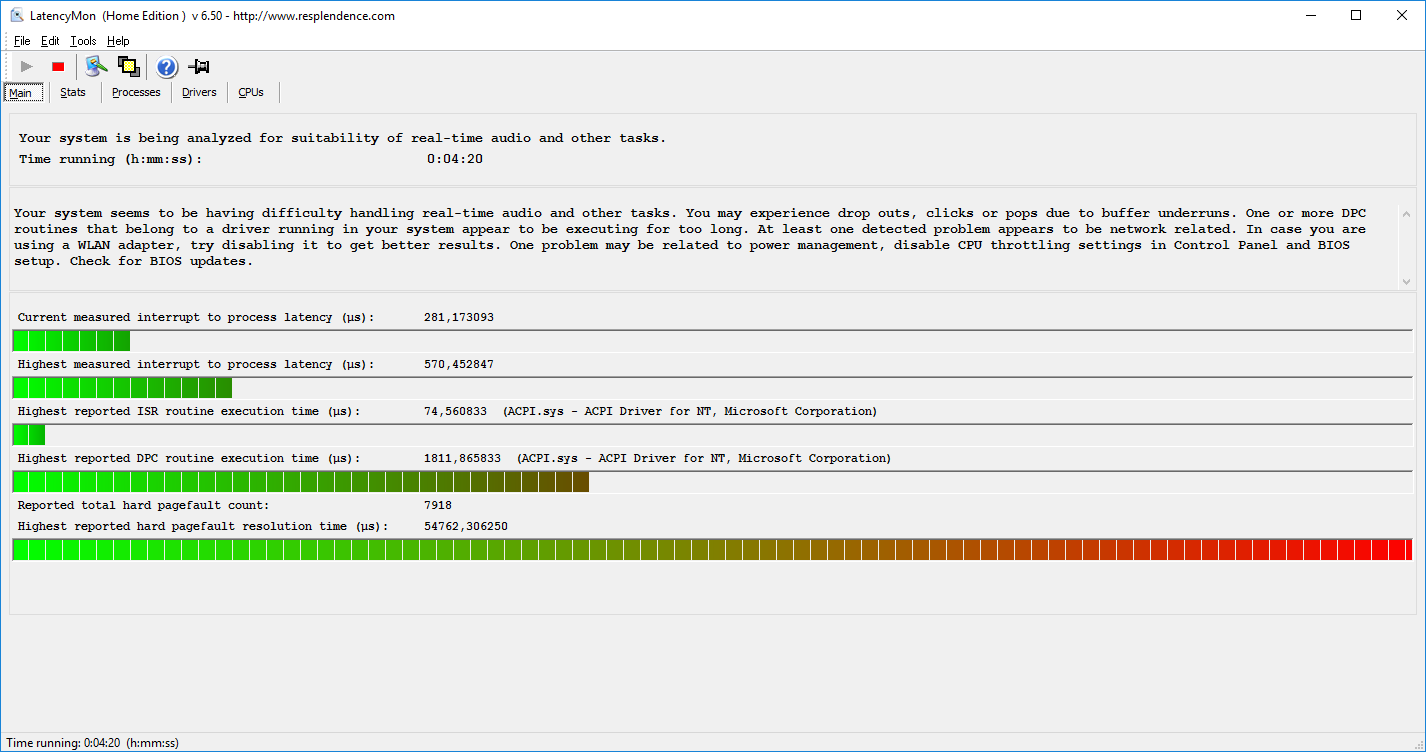Click the current latency value 281,173093
Viewport: 1426px width, 752px height.
[459, 317]
